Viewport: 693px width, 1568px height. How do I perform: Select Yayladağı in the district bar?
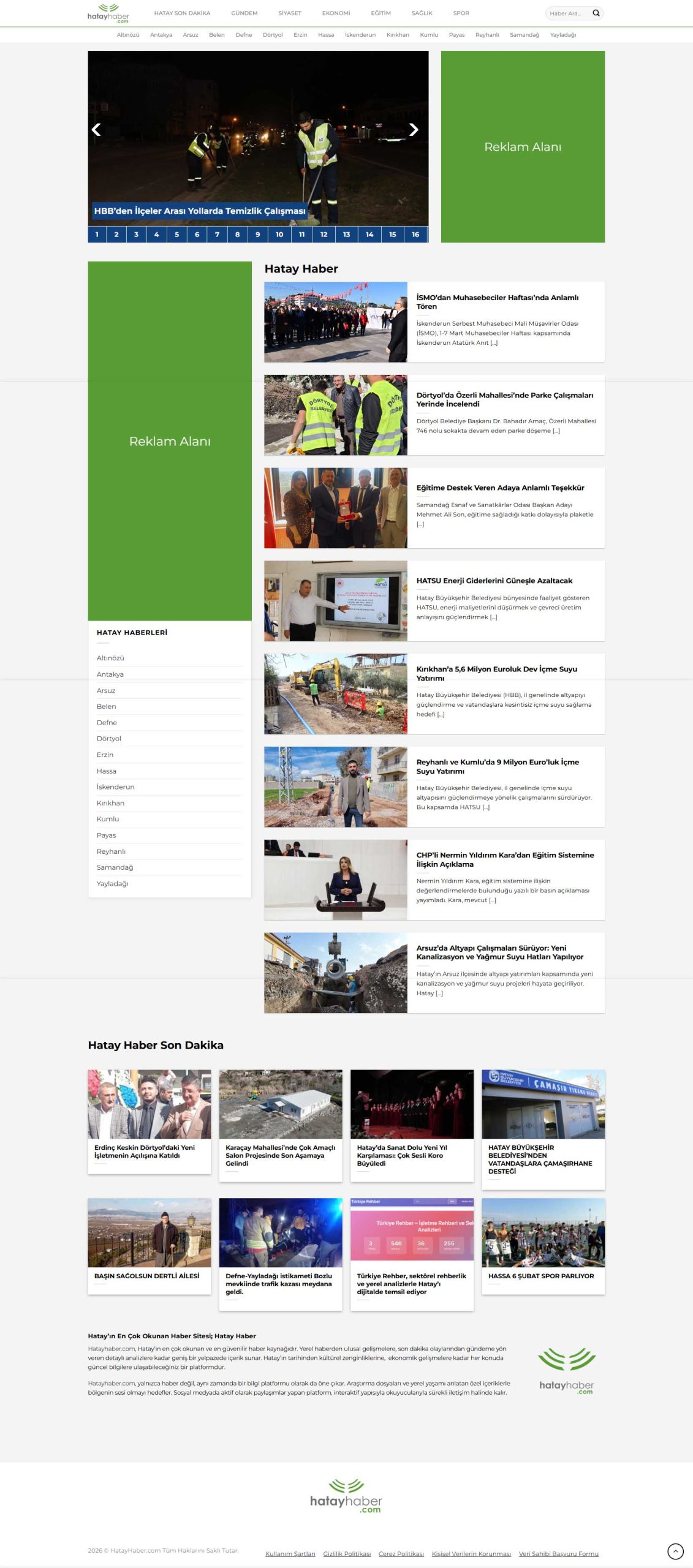click(x=563, y=35)
